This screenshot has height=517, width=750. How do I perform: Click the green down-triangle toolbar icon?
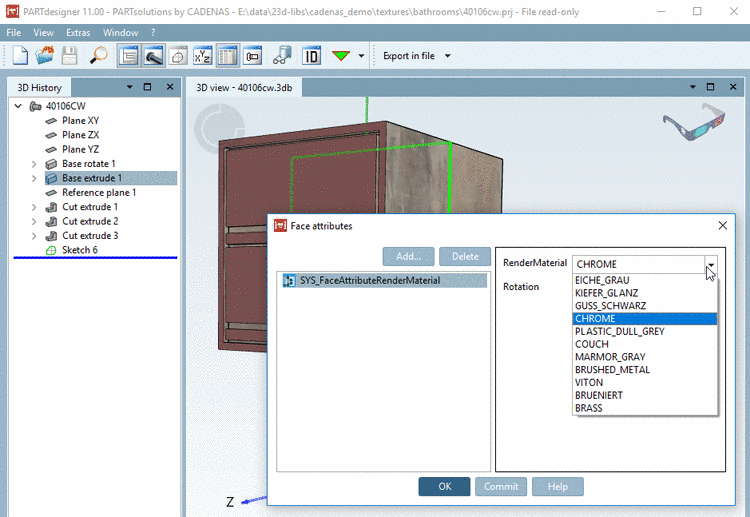point(342,56)
